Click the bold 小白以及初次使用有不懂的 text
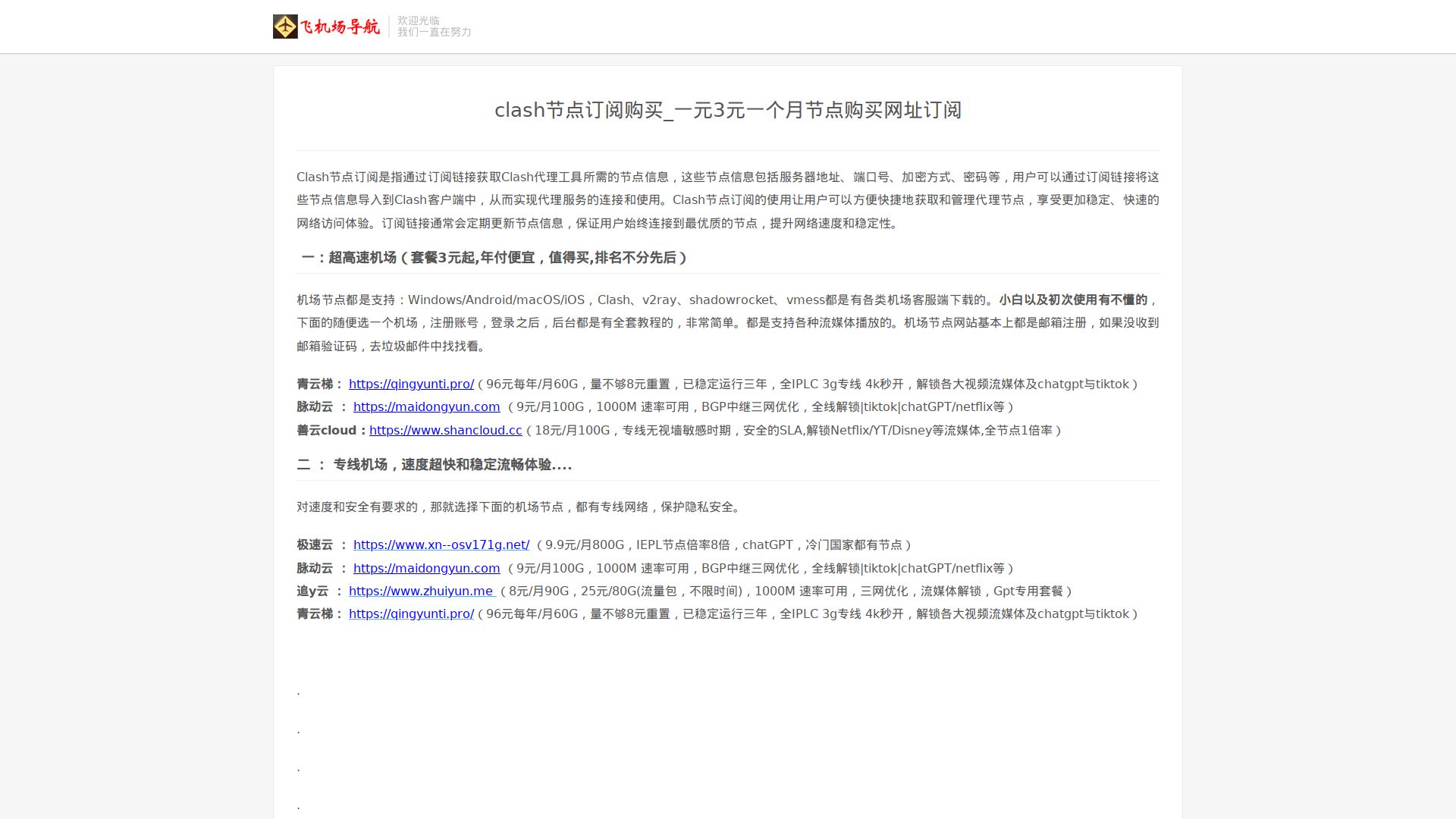 click(x=1072, y=300)
